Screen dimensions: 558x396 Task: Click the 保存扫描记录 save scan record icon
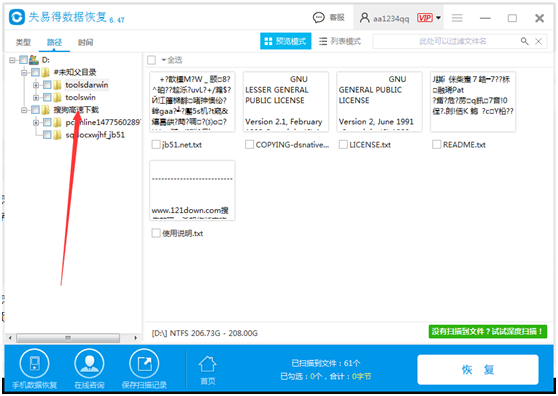144,363
